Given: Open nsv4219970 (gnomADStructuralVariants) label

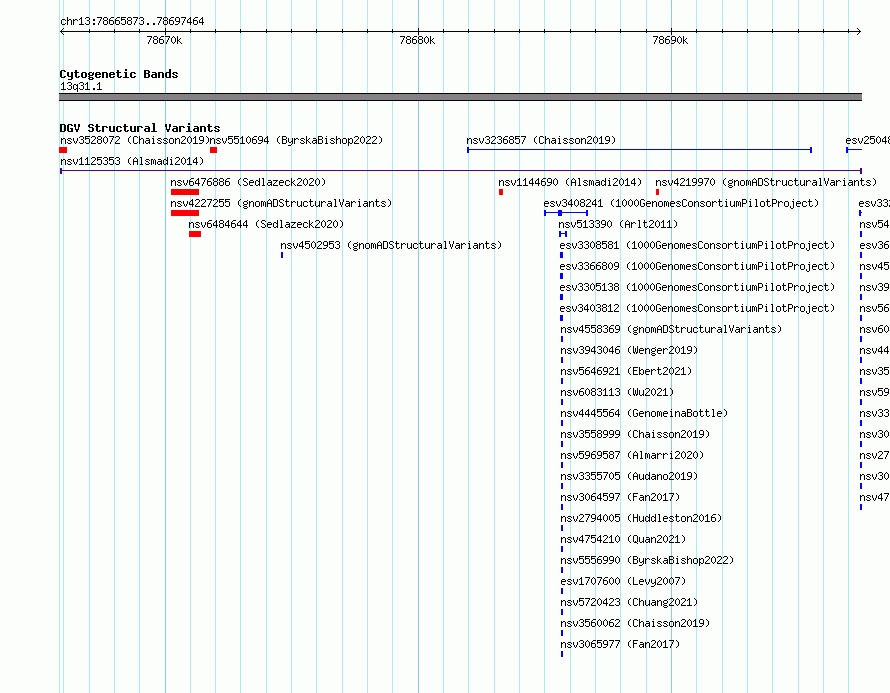Looking at the screenshot, I should click(766, 182).
